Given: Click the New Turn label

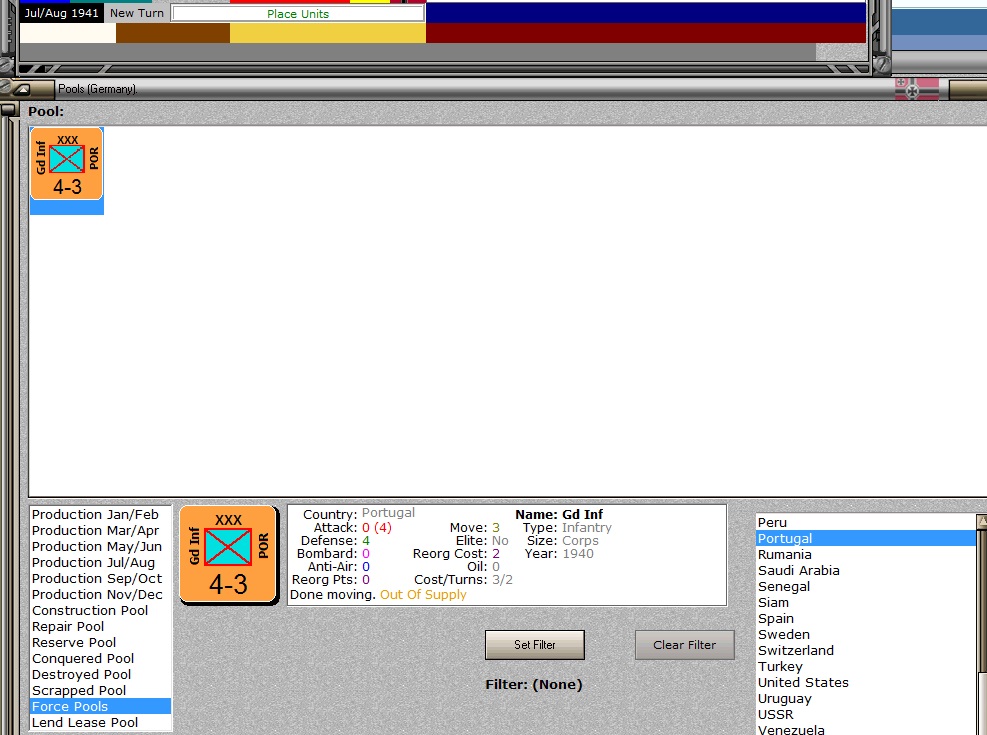Looking at the screenshot, I should [137, 13].
